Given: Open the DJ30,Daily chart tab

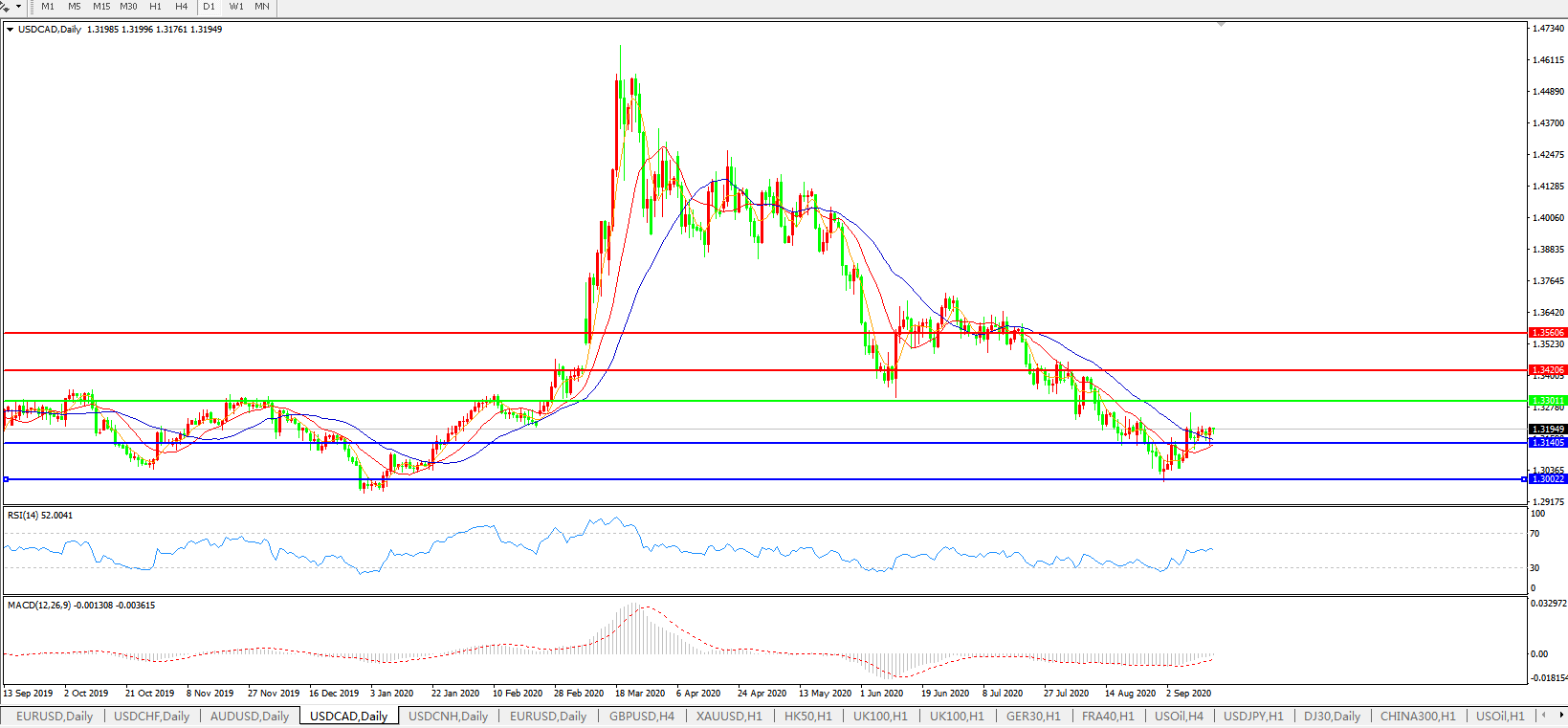Looking at the screenshot, I should (1332, 716).
